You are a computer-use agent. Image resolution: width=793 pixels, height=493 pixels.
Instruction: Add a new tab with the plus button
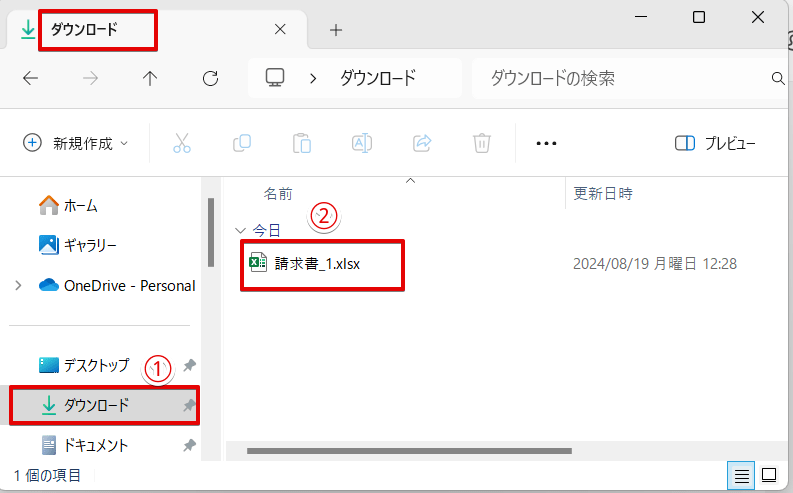pos(336,30)
